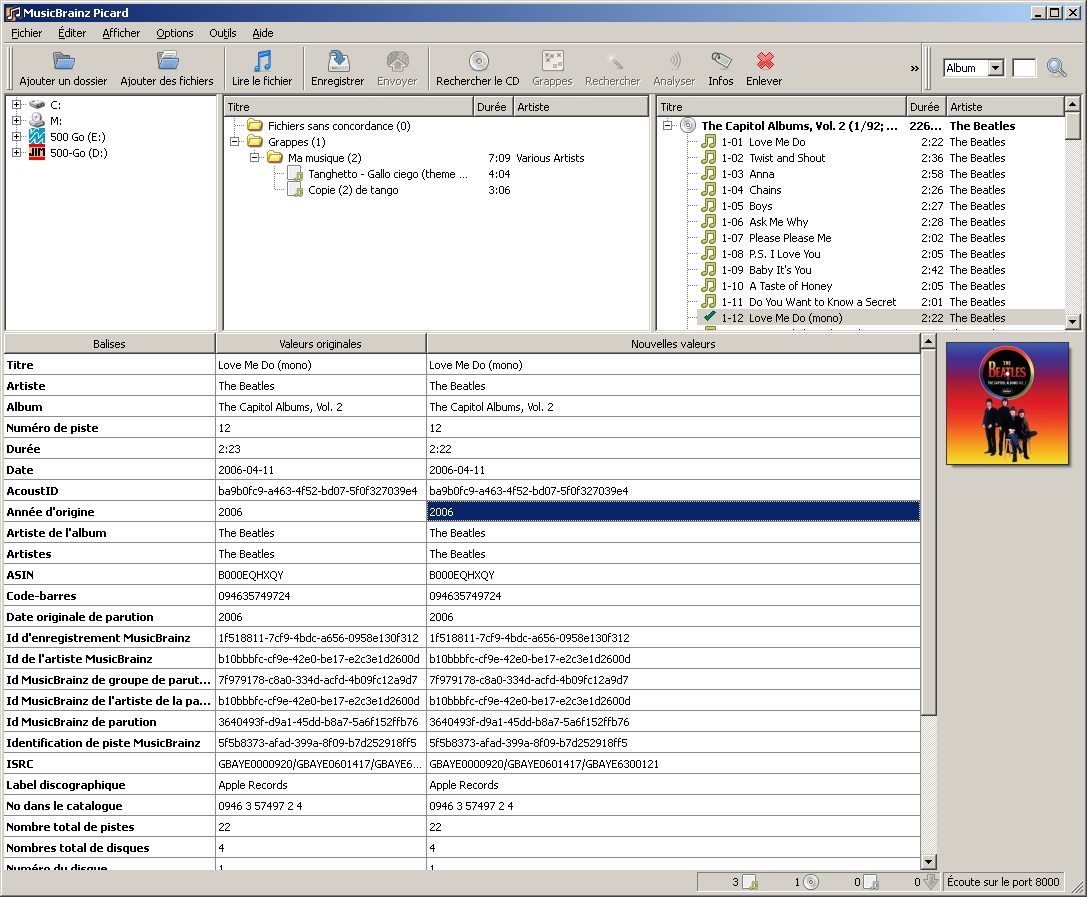Click the Beatles cover art thumbnail
Viewport: 1087px width, 897px height.
(1007, 403)
